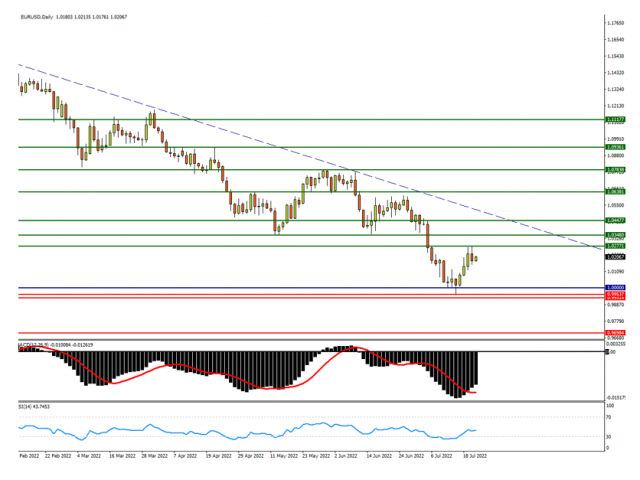Click the RSI 70 level scale label
This screenshot has width=640, height=480.
[x=610, y=418]
